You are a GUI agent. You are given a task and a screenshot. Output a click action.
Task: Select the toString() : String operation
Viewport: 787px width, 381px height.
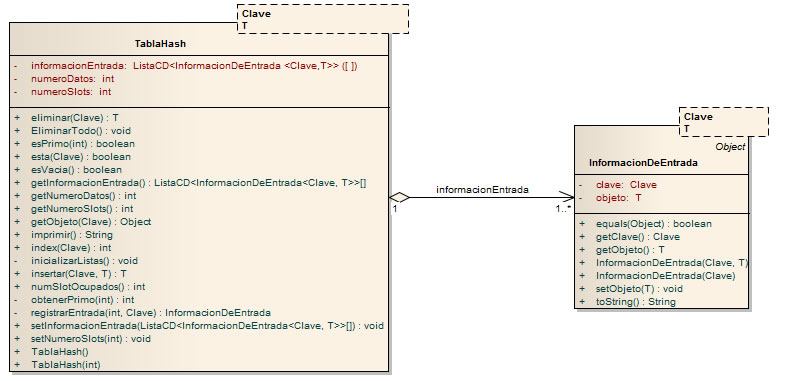(635, 302)
